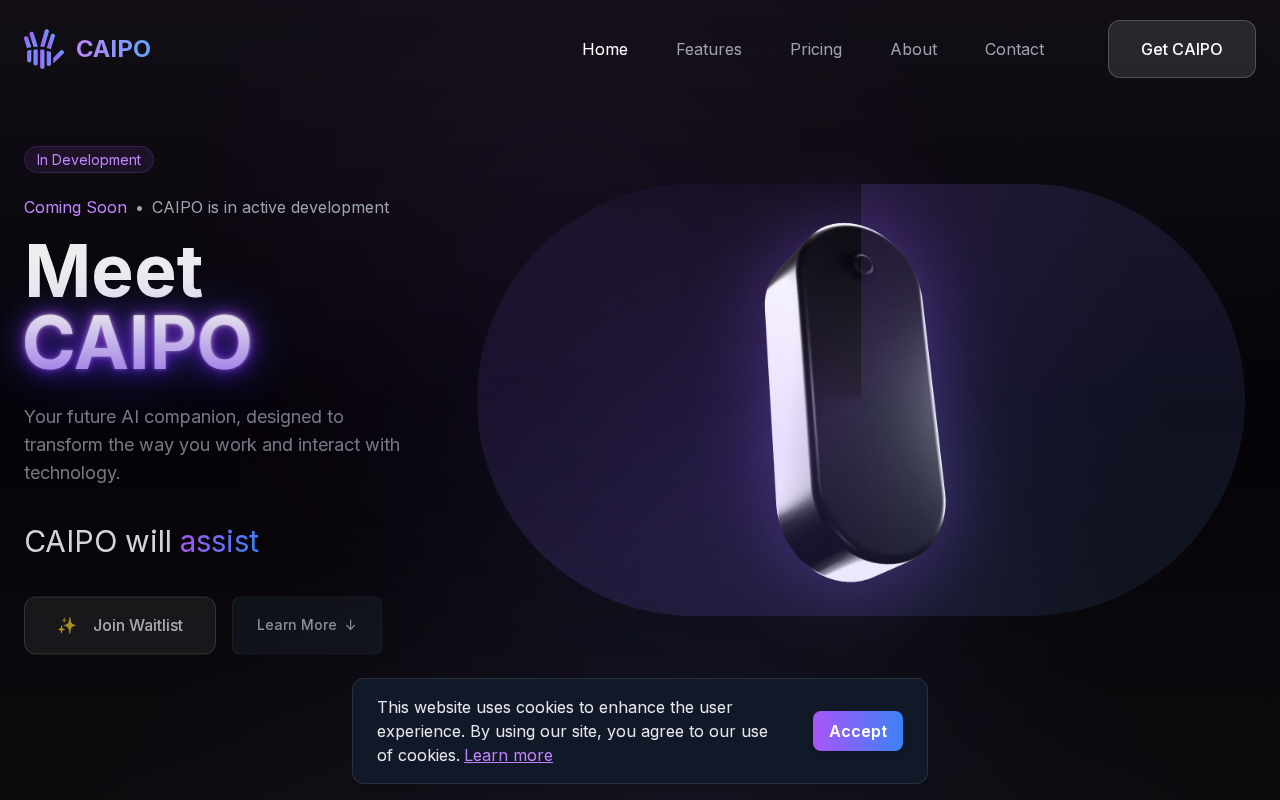
Task: Click the Get CAIPO button
Action: (x=1182, y=49)
